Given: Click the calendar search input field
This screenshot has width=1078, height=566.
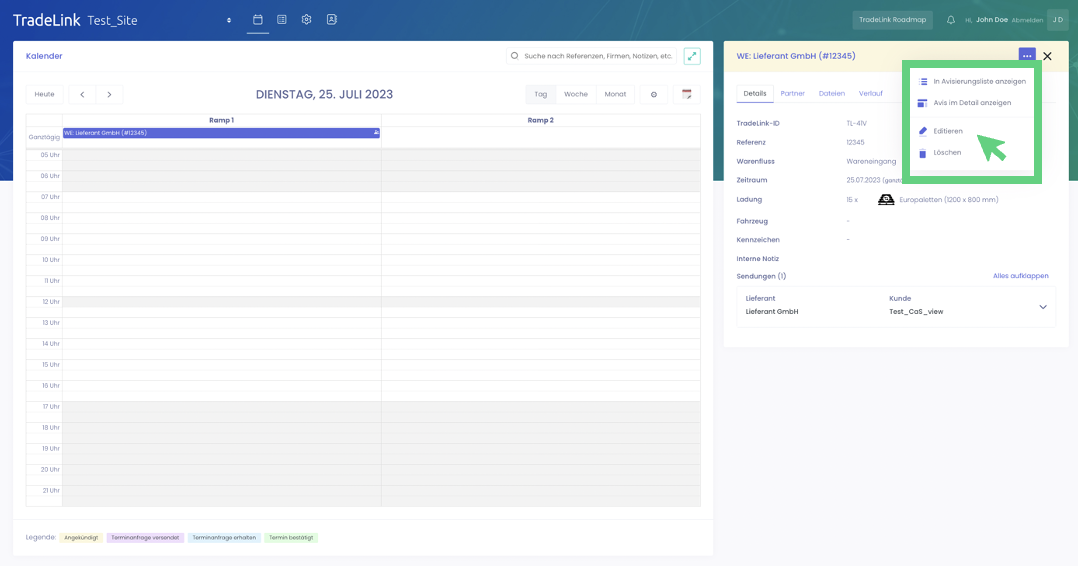Looking at the screenshot, I should tap(597, 56).
